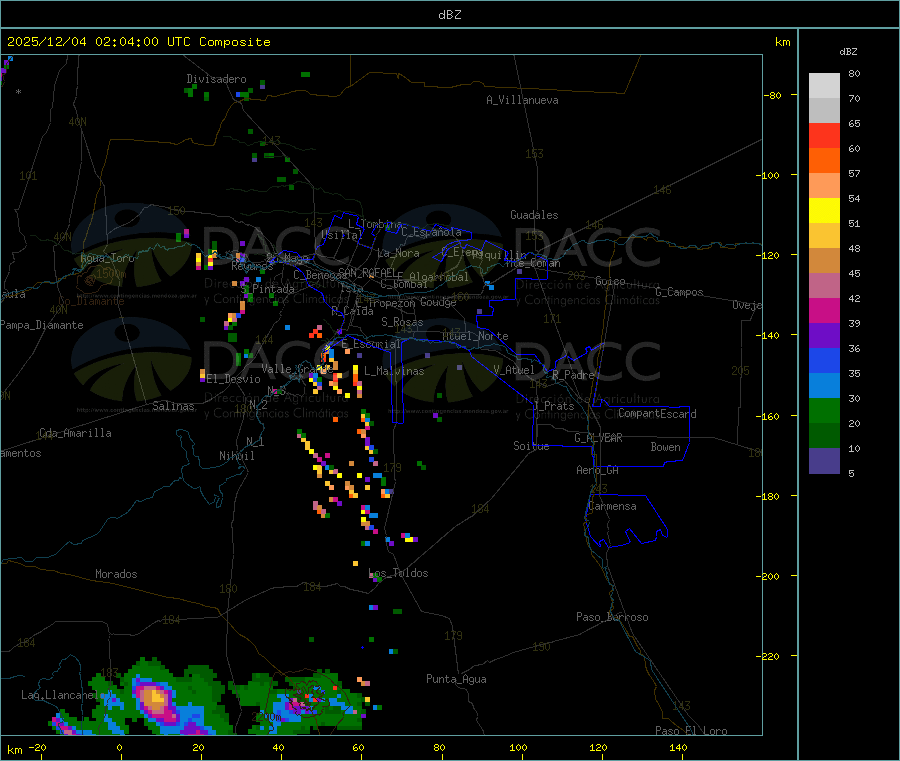Select the dark orange 57-60 dBZ swatch
Image resolution: width=900 pixels, height=761 pixels.
[x=824, y=161]
